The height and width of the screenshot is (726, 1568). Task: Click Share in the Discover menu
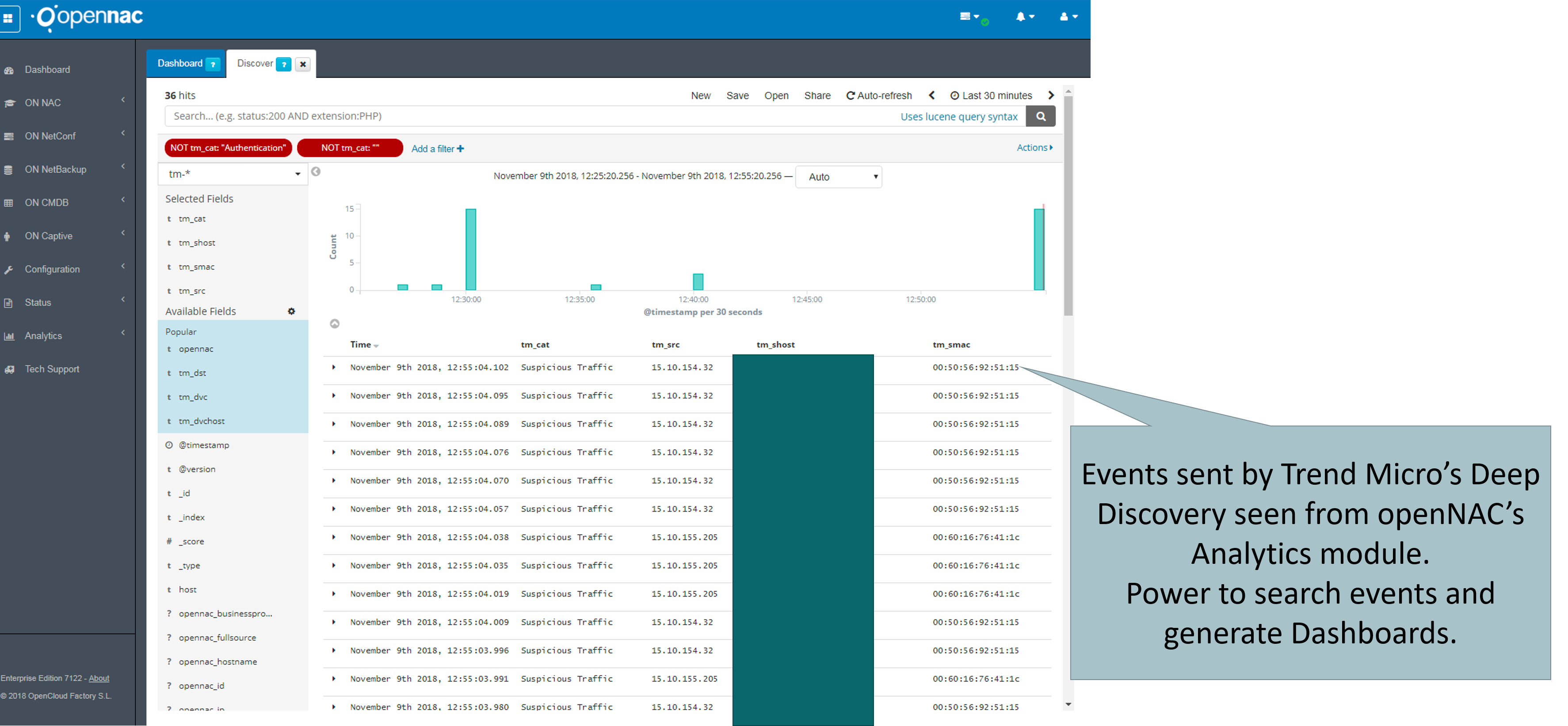point(817,95)
